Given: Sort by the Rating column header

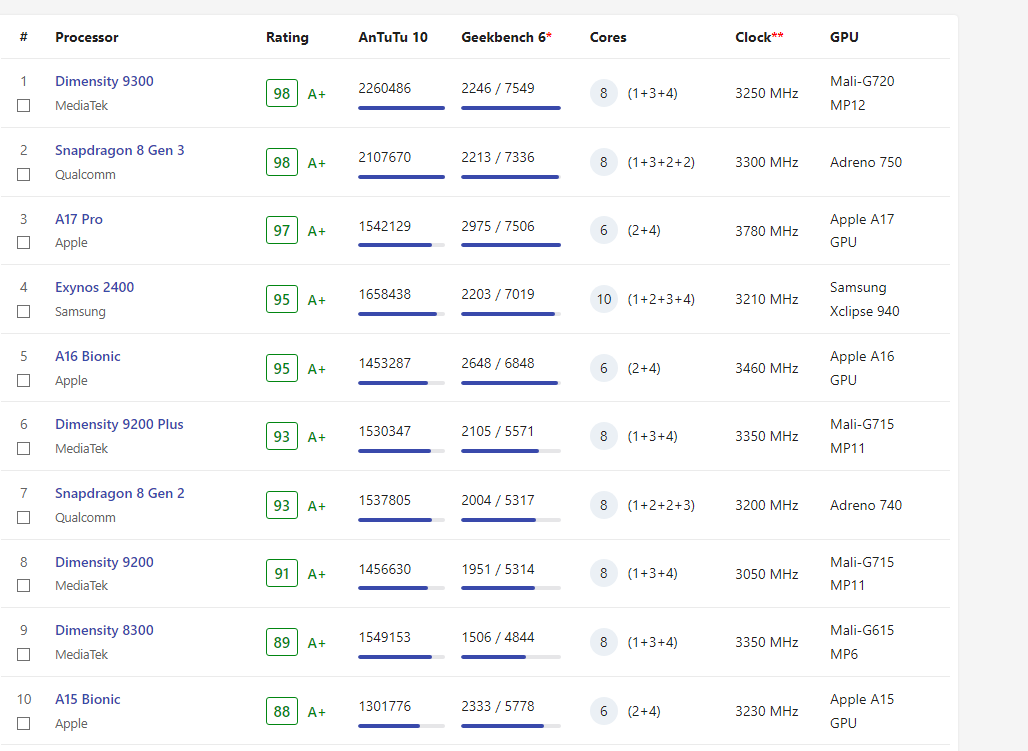Looking at the screenshot, I should [x=287, y=37].
